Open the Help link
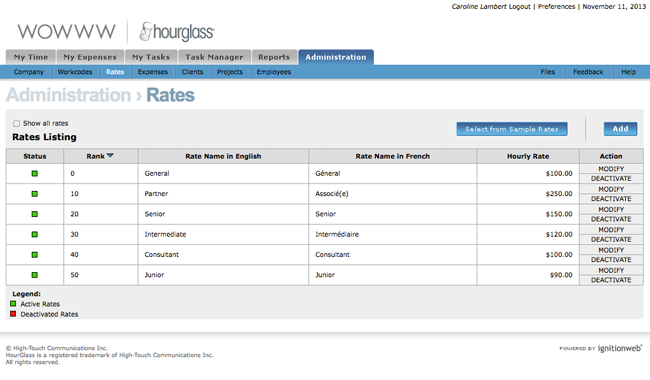 pos(628,72)
